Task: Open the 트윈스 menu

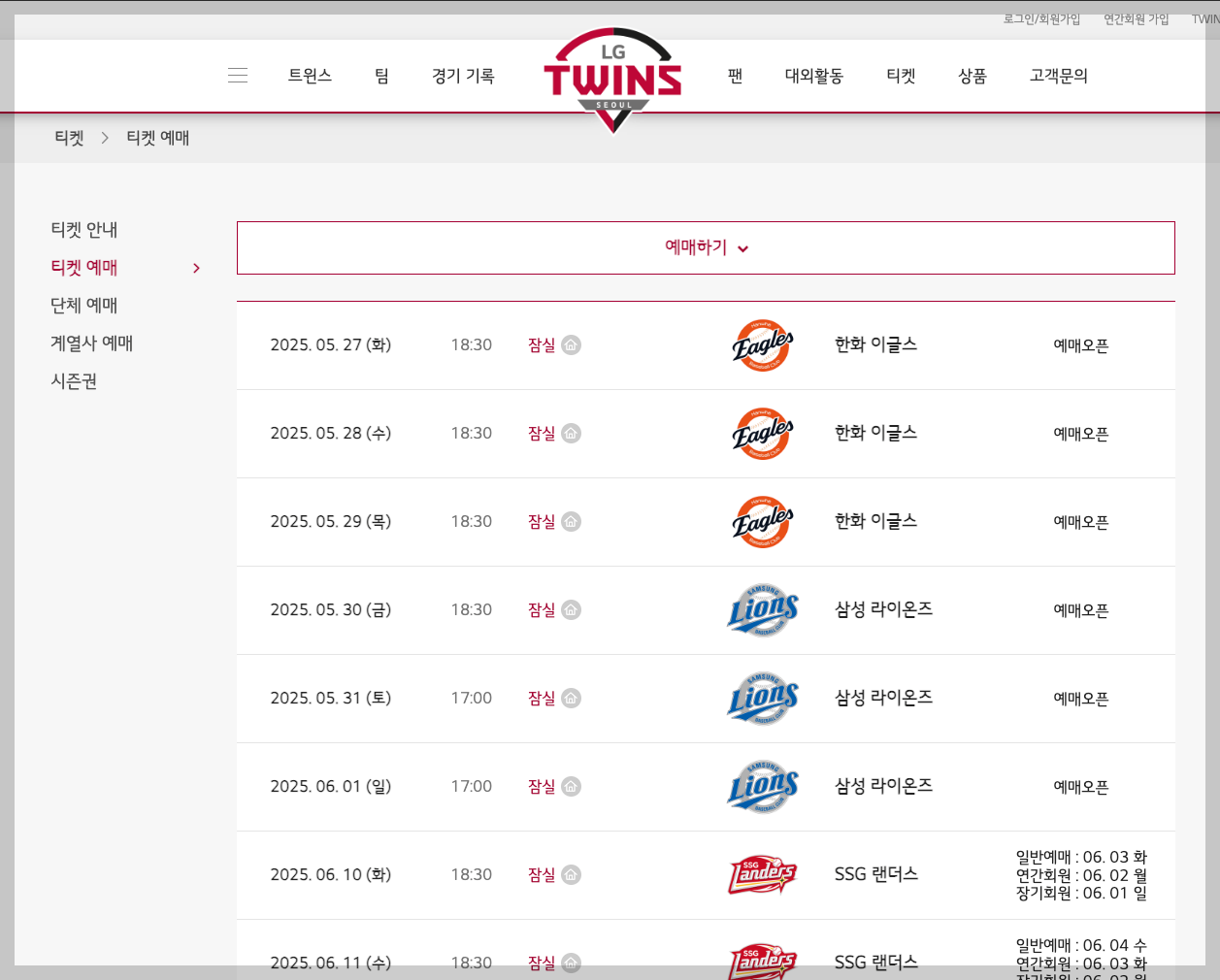Action: pos(310,76)
